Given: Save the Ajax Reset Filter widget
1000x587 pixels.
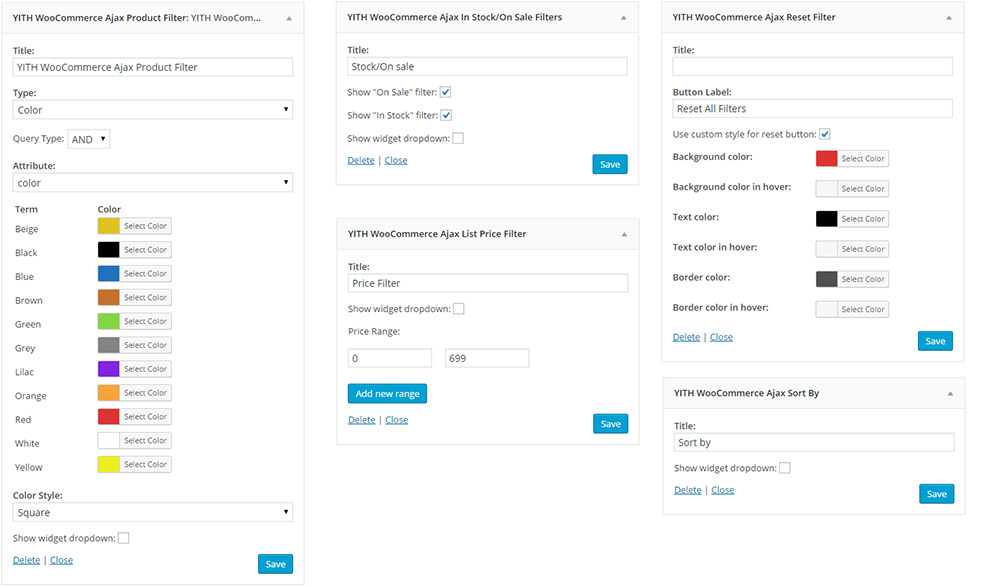Looking at the screenshot, I should pyautogui.click(x=936, y=341).
